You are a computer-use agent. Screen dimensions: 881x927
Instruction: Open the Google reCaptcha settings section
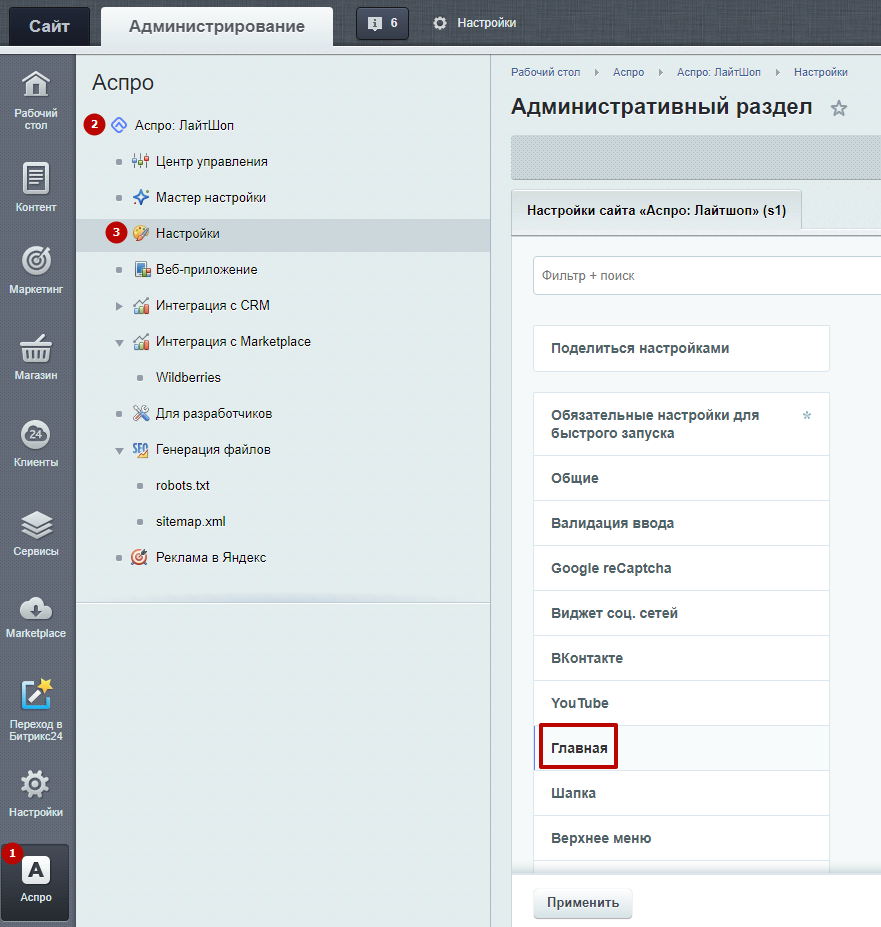click(681, 568)
